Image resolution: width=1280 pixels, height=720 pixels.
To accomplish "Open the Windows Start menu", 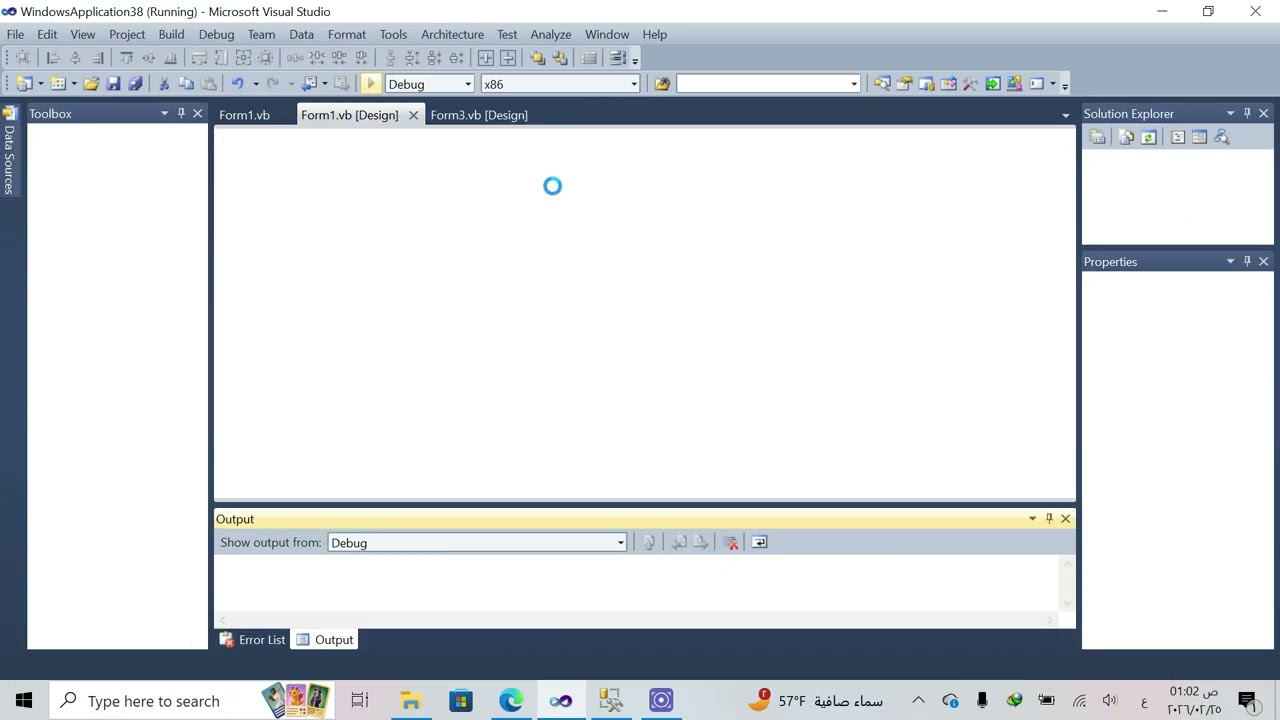I will (x=24, y=701).
